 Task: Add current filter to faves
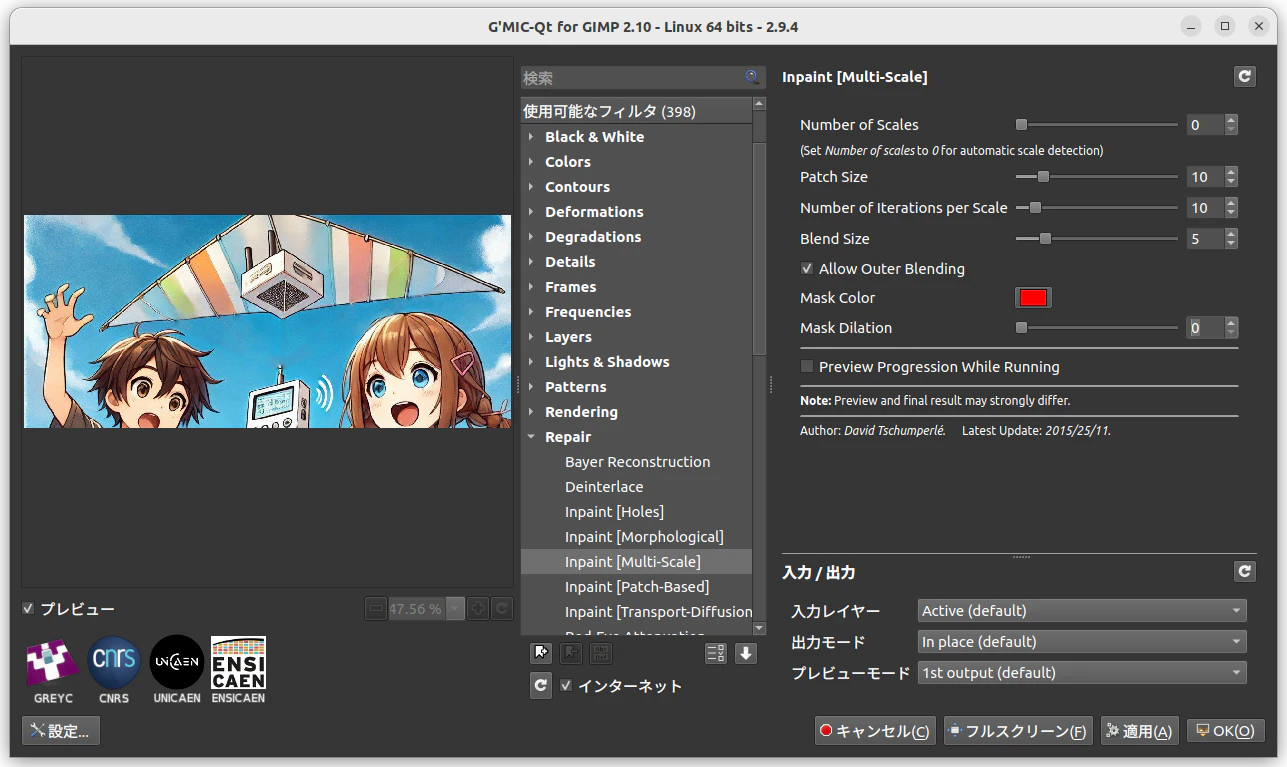541,652
